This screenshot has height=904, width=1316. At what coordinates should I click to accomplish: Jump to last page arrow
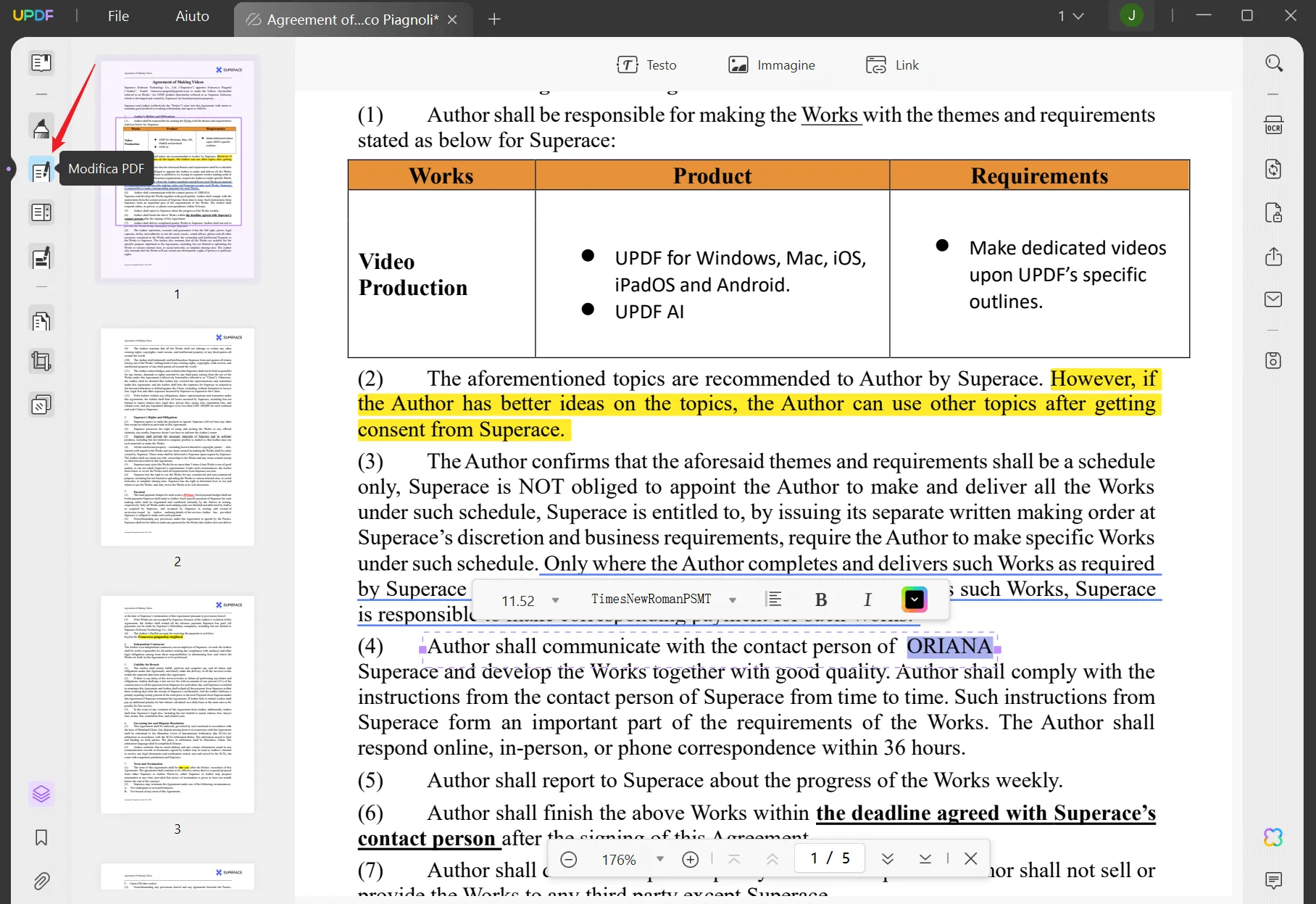925,859
